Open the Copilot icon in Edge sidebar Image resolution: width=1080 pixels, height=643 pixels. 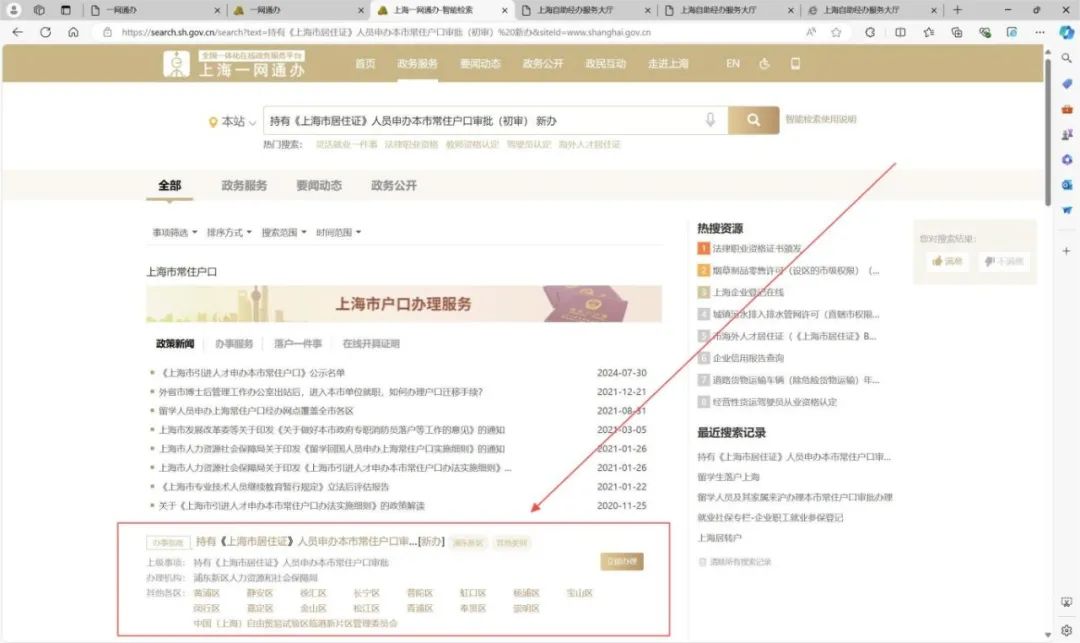[1066, 32]
